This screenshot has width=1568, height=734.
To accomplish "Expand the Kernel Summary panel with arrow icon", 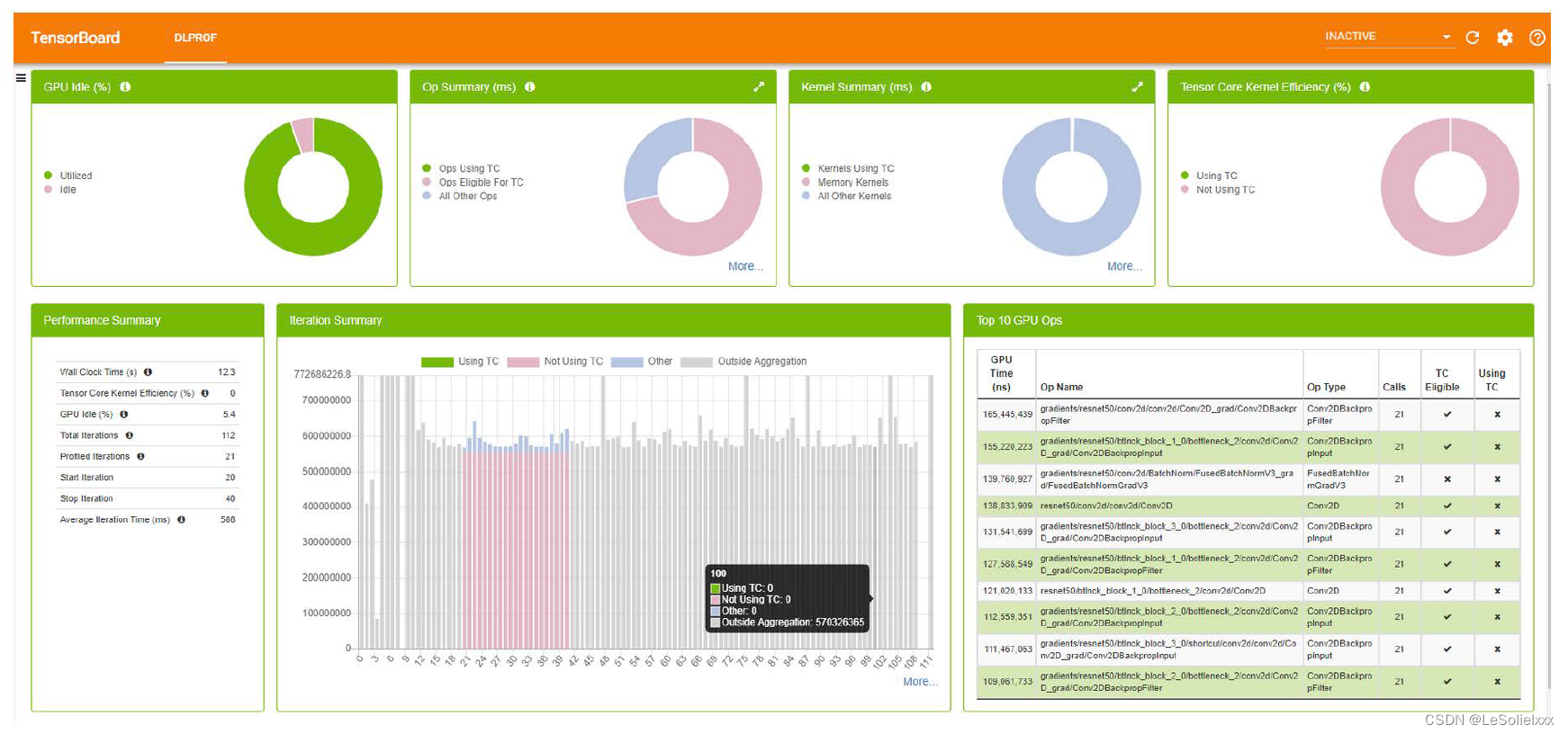I will click(x=1138, y=87).
